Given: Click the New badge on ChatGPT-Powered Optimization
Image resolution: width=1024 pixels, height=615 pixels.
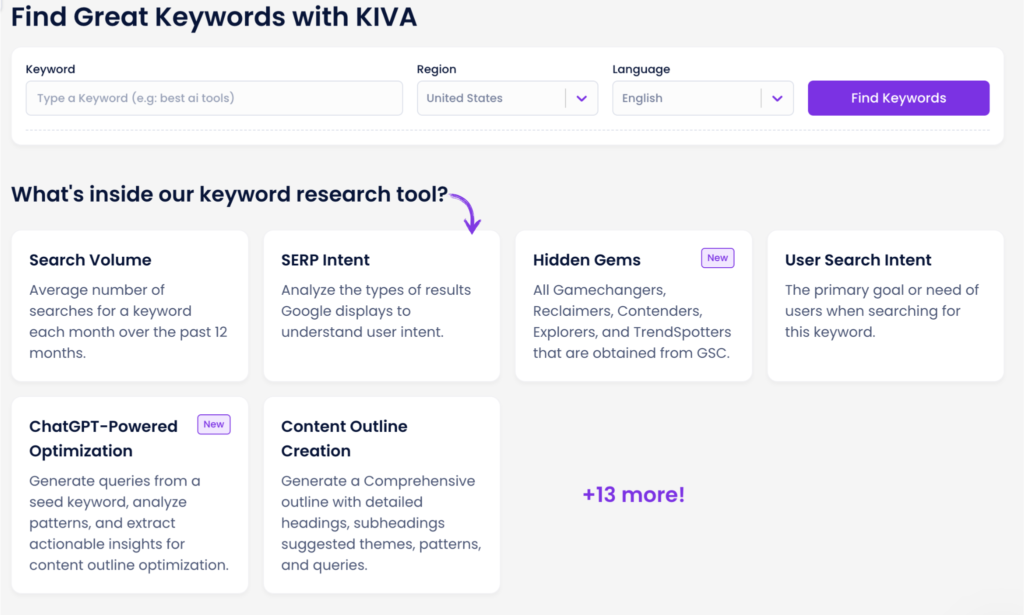Looking at the screenshot, I should click(214, 424).
